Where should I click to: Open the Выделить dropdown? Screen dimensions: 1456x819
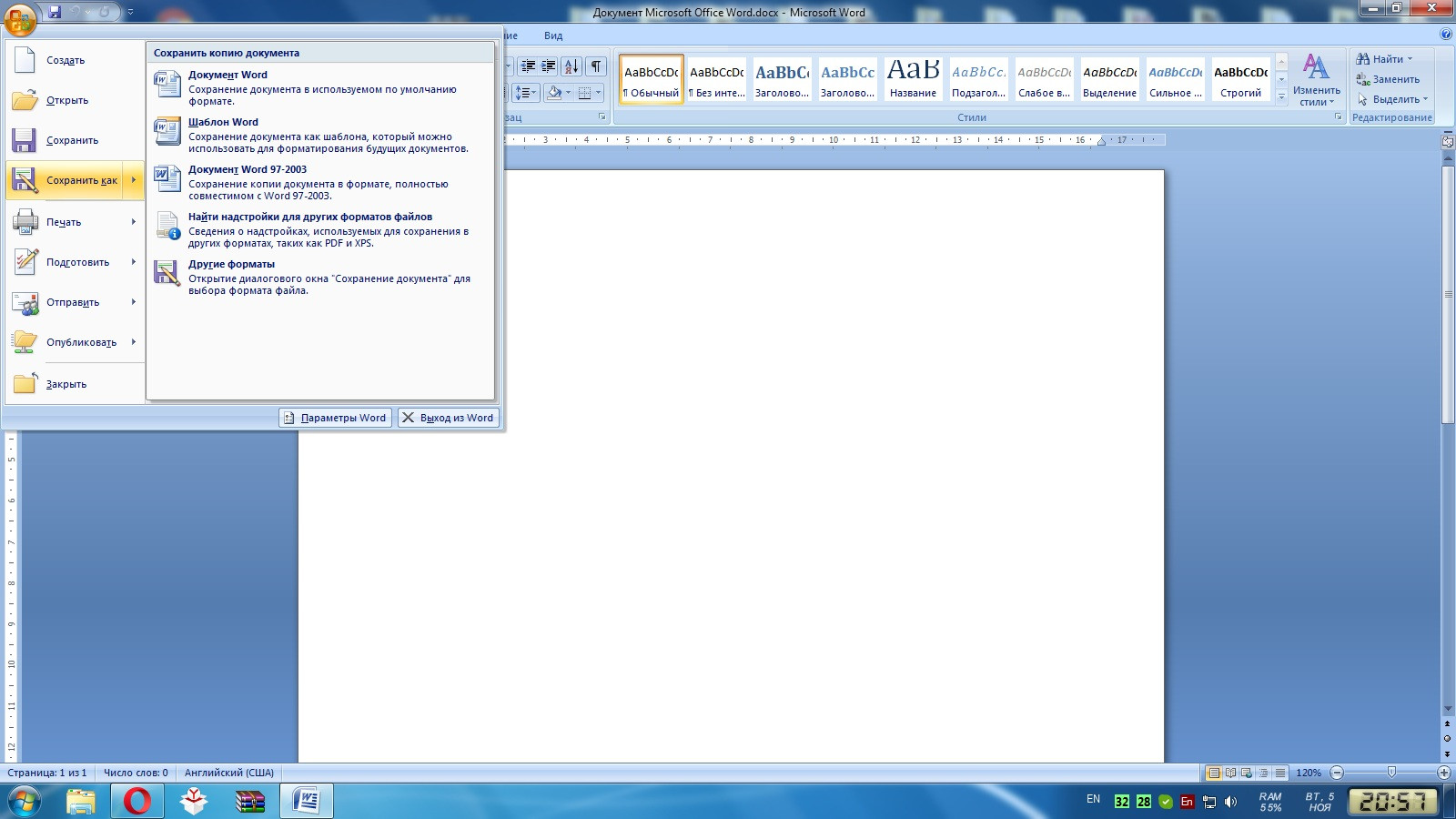(1392, 99)
